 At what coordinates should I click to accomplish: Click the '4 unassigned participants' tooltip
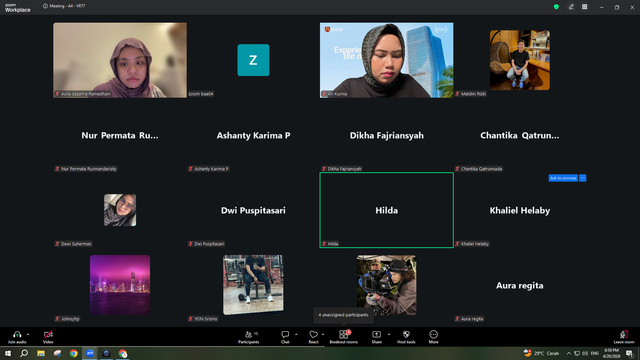(343, 315)
